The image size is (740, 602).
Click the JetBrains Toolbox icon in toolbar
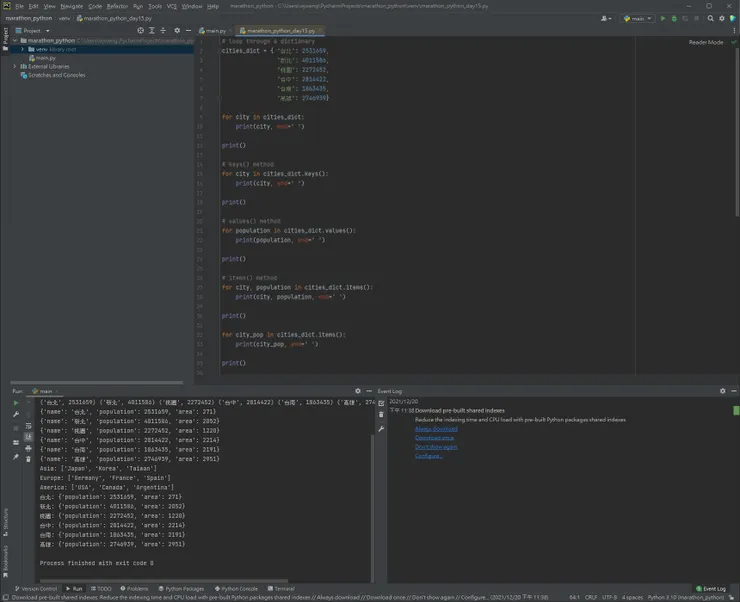coord(733,18)
